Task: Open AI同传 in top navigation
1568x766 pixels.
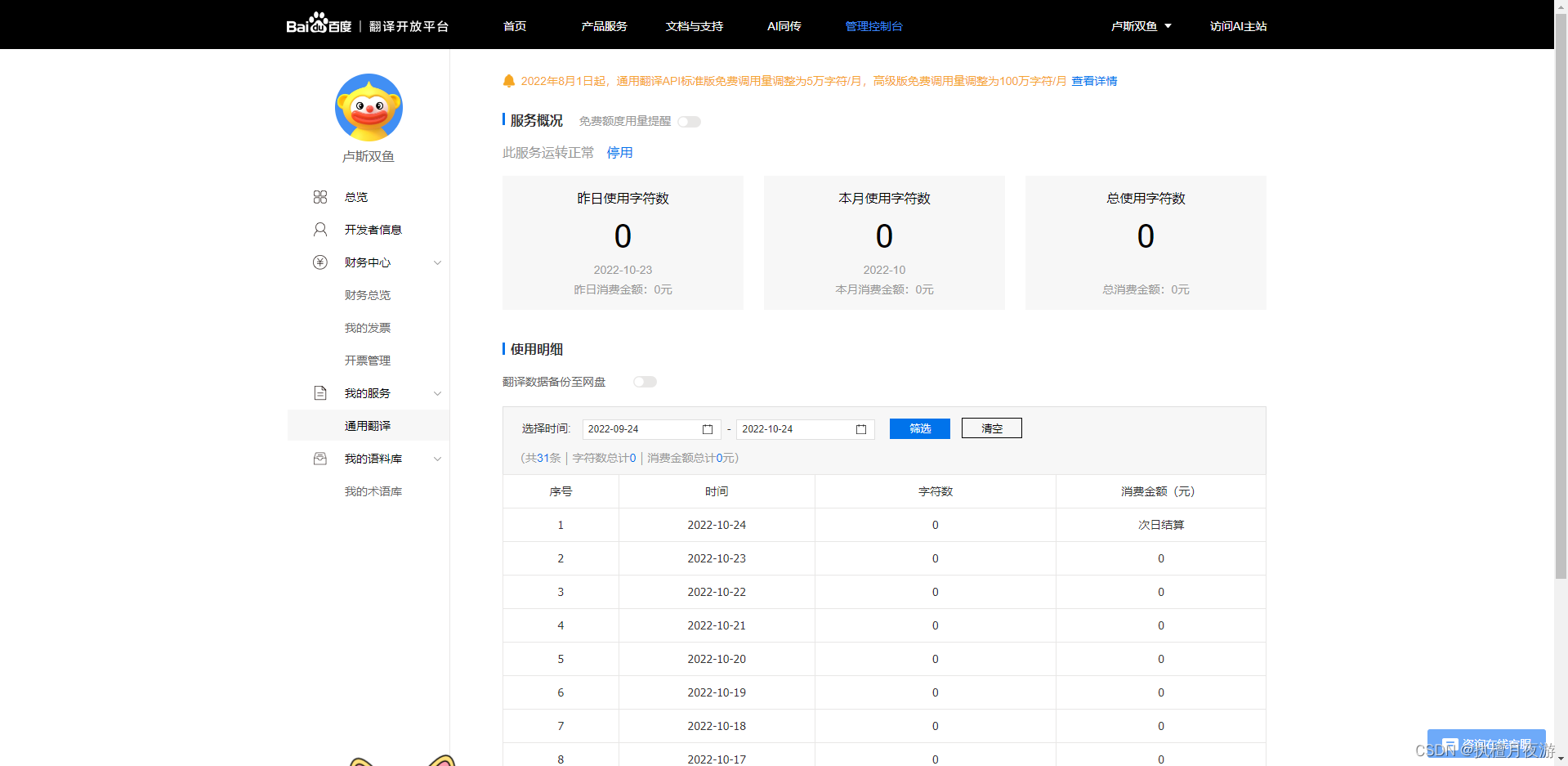Action: point(784,26)
